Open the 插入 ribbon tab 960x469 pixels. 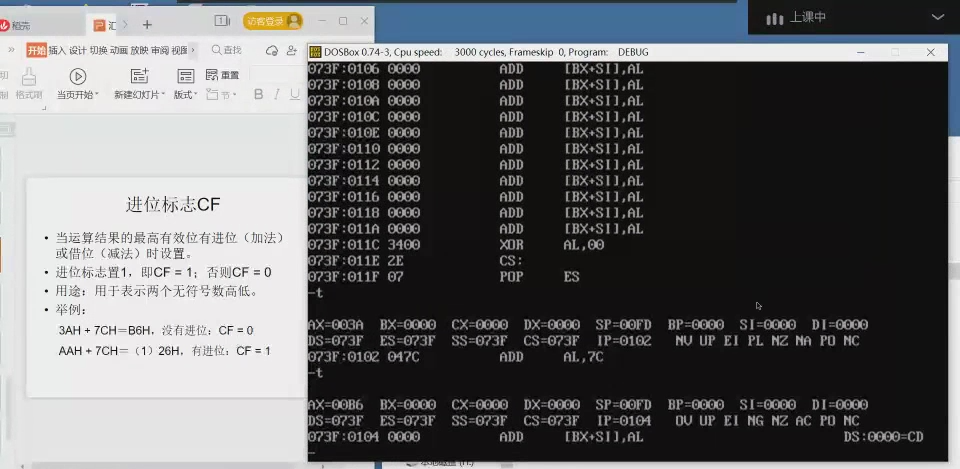(57, 50)
